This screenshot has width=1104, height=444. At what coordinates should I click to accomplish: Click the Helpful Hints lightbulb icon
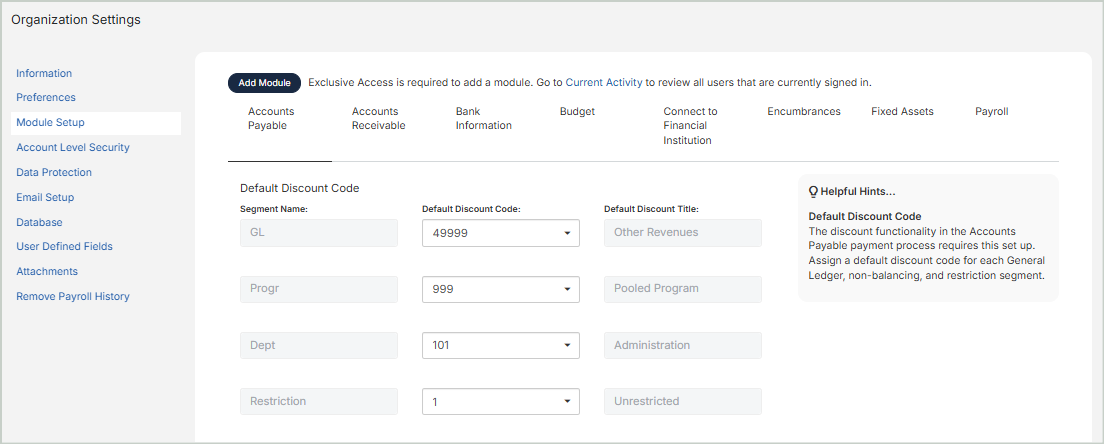813,192
